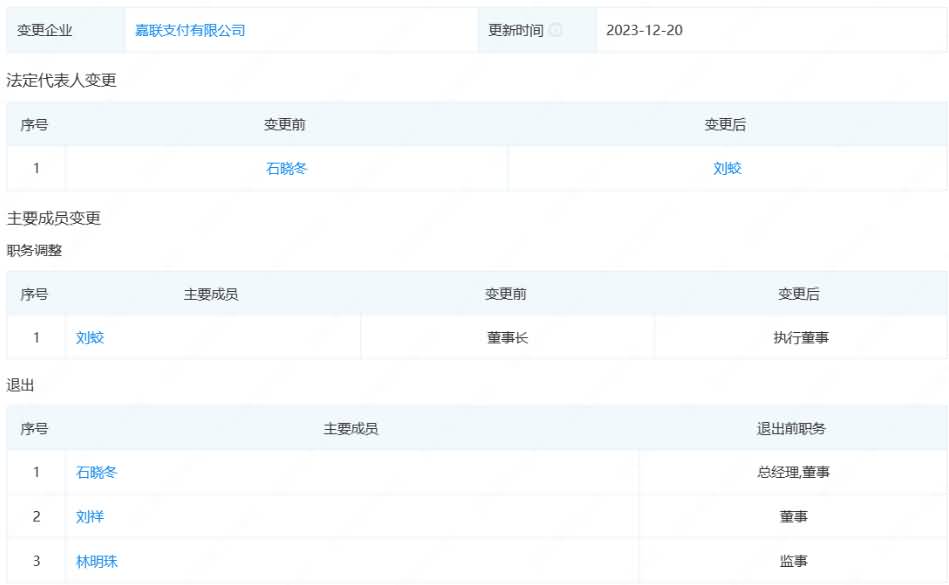Select the 总经理,董事 cell
This screenshot has height=585, width=949.
793,472
